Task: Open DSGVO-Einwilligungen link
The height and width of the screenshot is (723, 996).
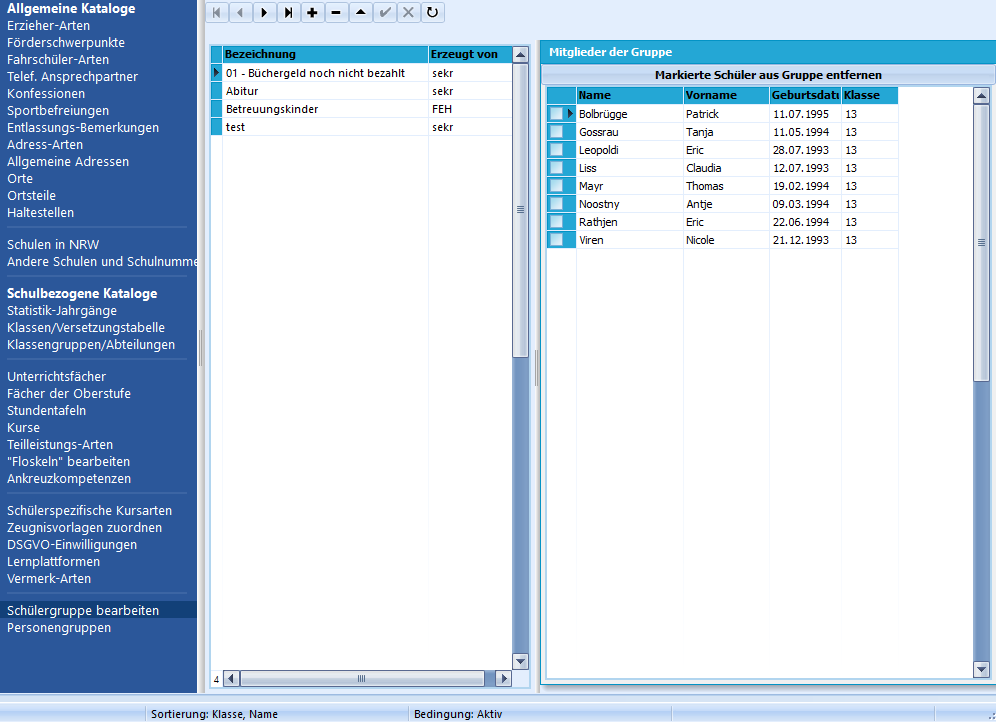Action: pos(72,544)
